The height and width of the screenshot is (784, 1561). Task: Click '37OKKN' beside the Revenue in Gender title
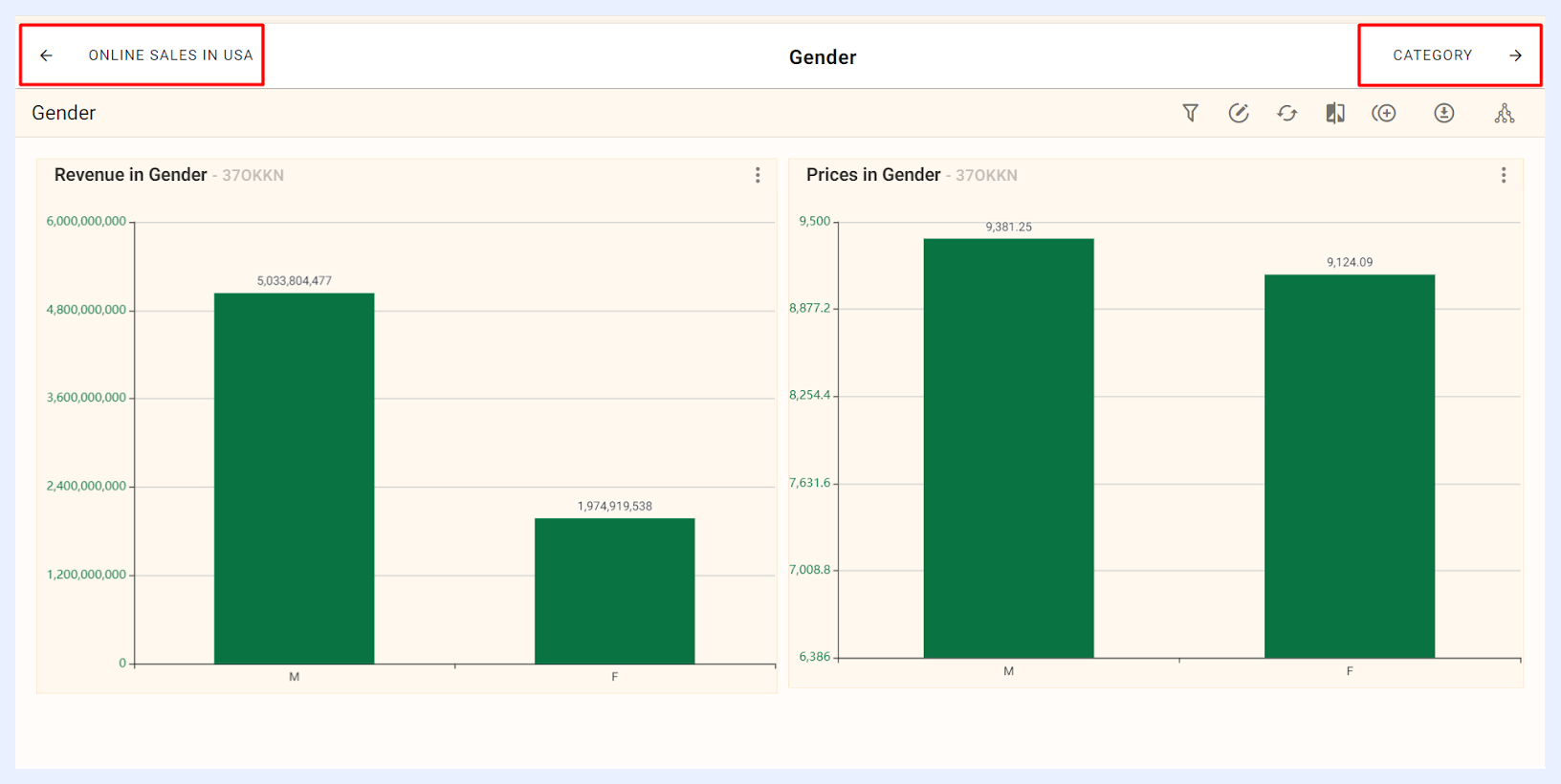coord(253,176)
